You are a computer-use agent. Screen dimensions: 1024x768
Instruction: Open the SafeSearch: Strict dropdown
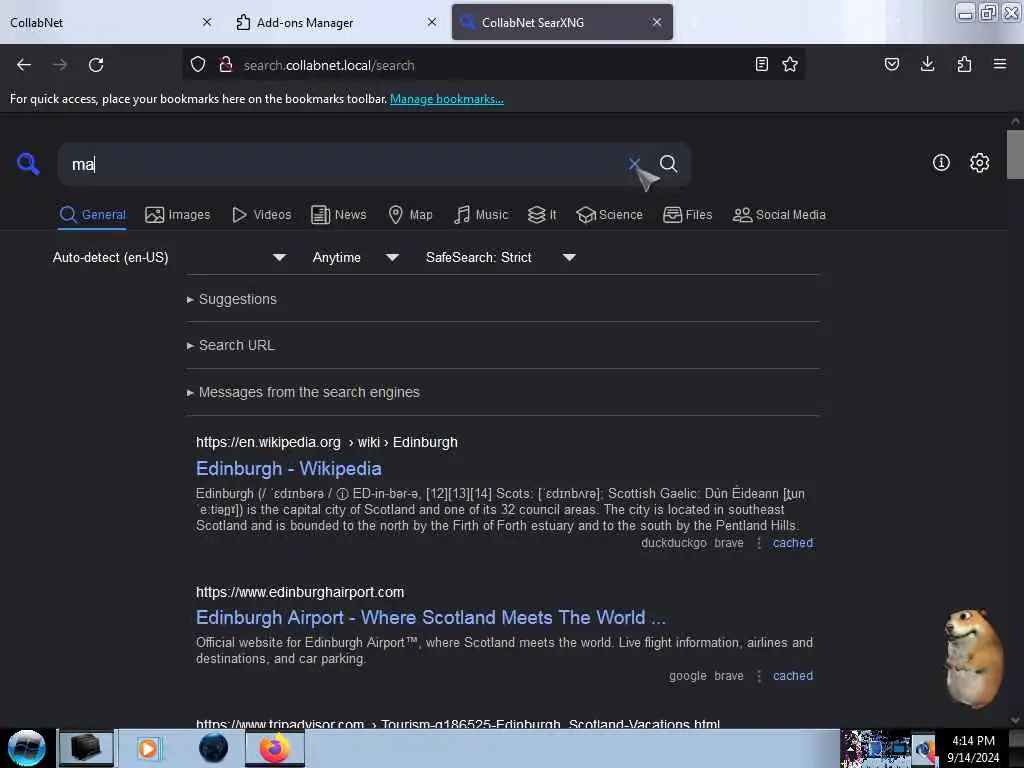point(500,257)
